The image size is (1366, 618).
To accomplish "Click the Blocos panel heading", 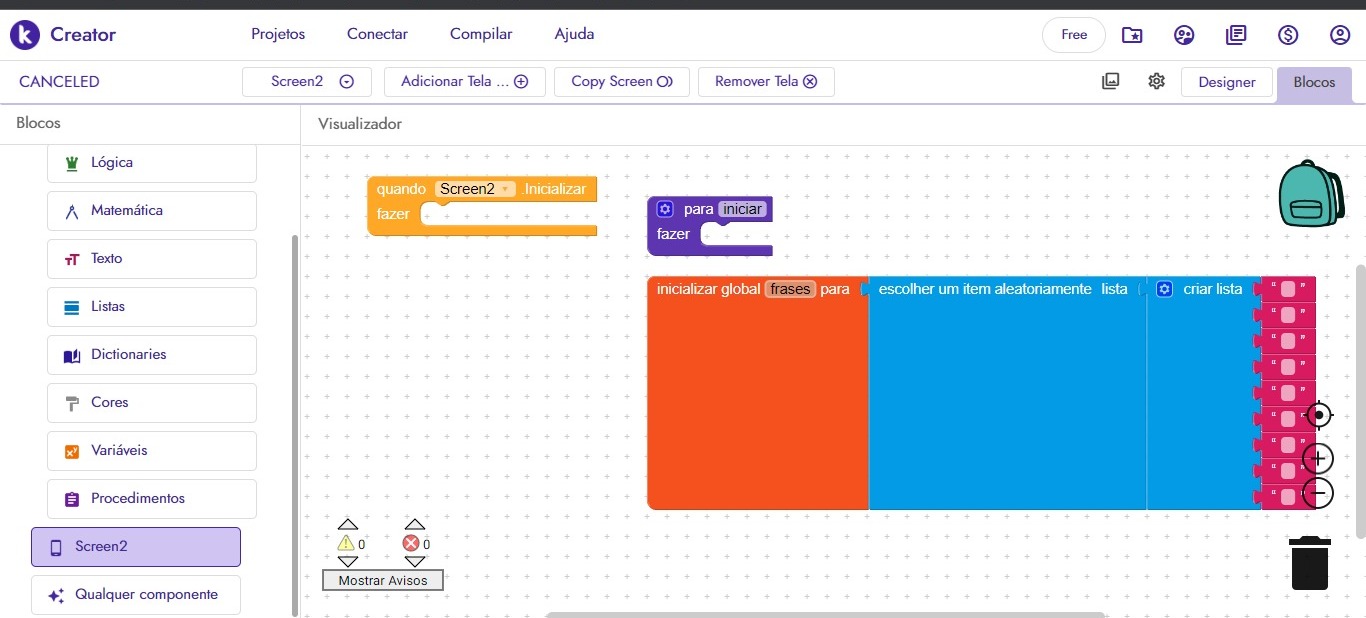I will (x=38, y=123).
